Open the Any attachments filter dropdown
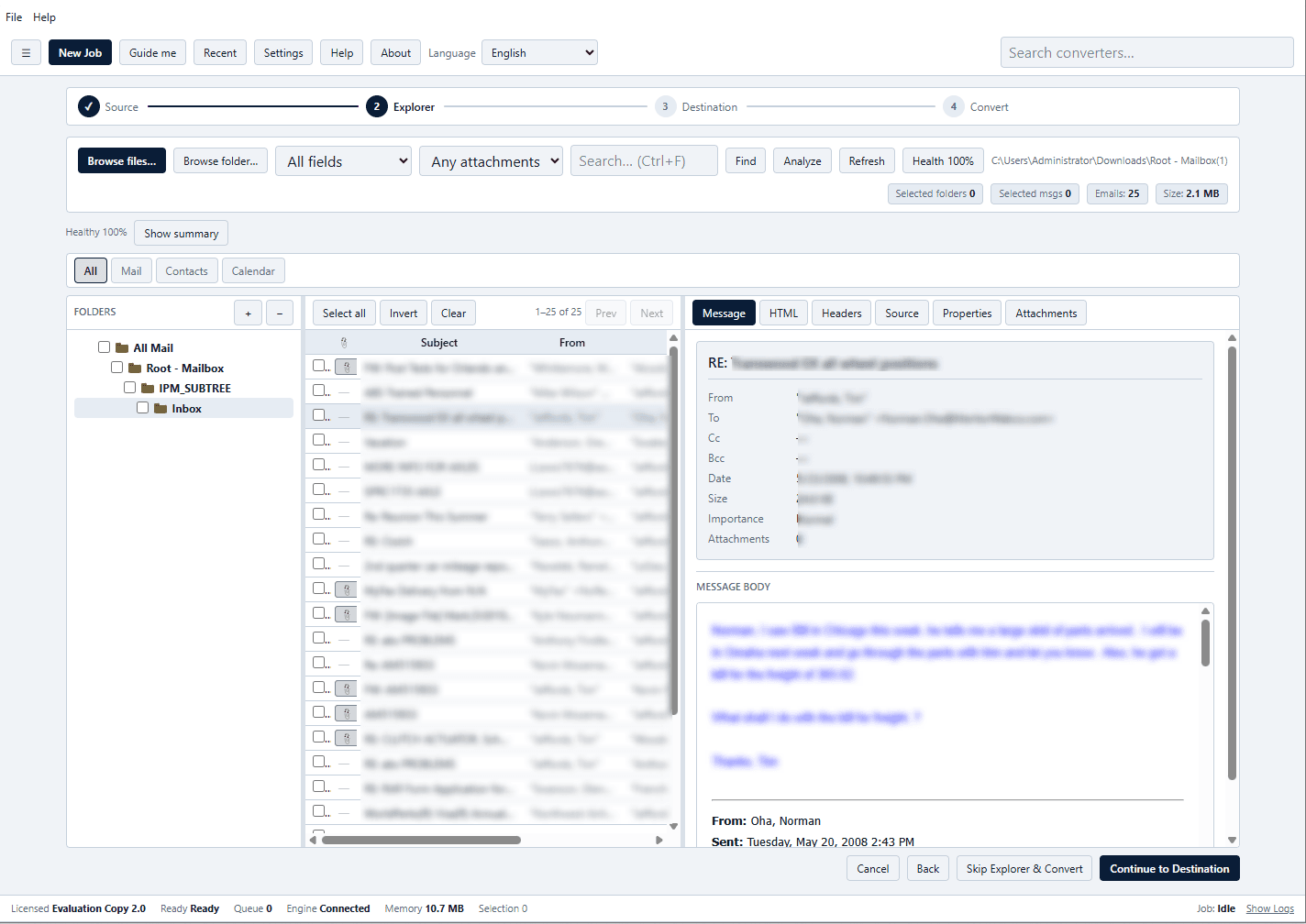1306x924 pixels. [491, 161]
